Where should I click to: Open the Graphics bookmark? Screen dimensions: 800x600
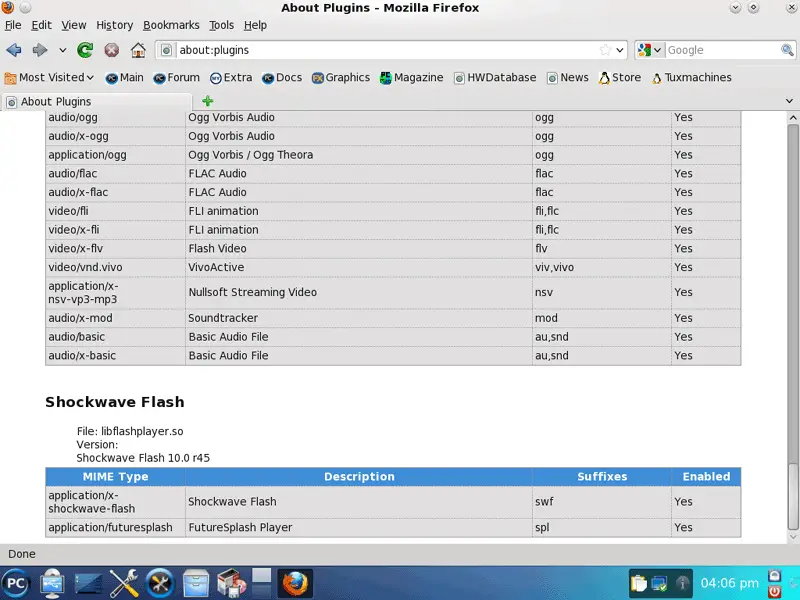(341, 78)
